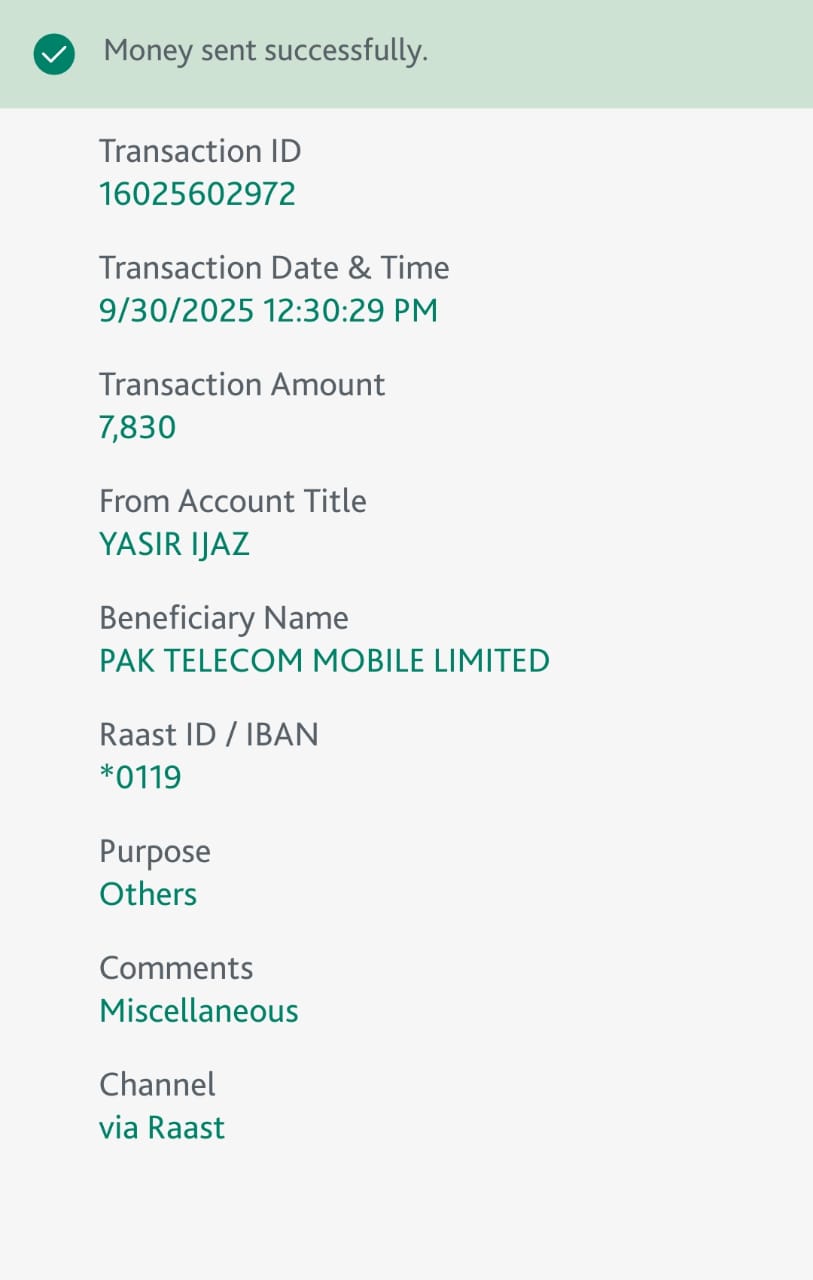Viewport: 813px width, 1280px height.
Task: Click the "Money sent successfully." message
Action: (x=265, y=51)
